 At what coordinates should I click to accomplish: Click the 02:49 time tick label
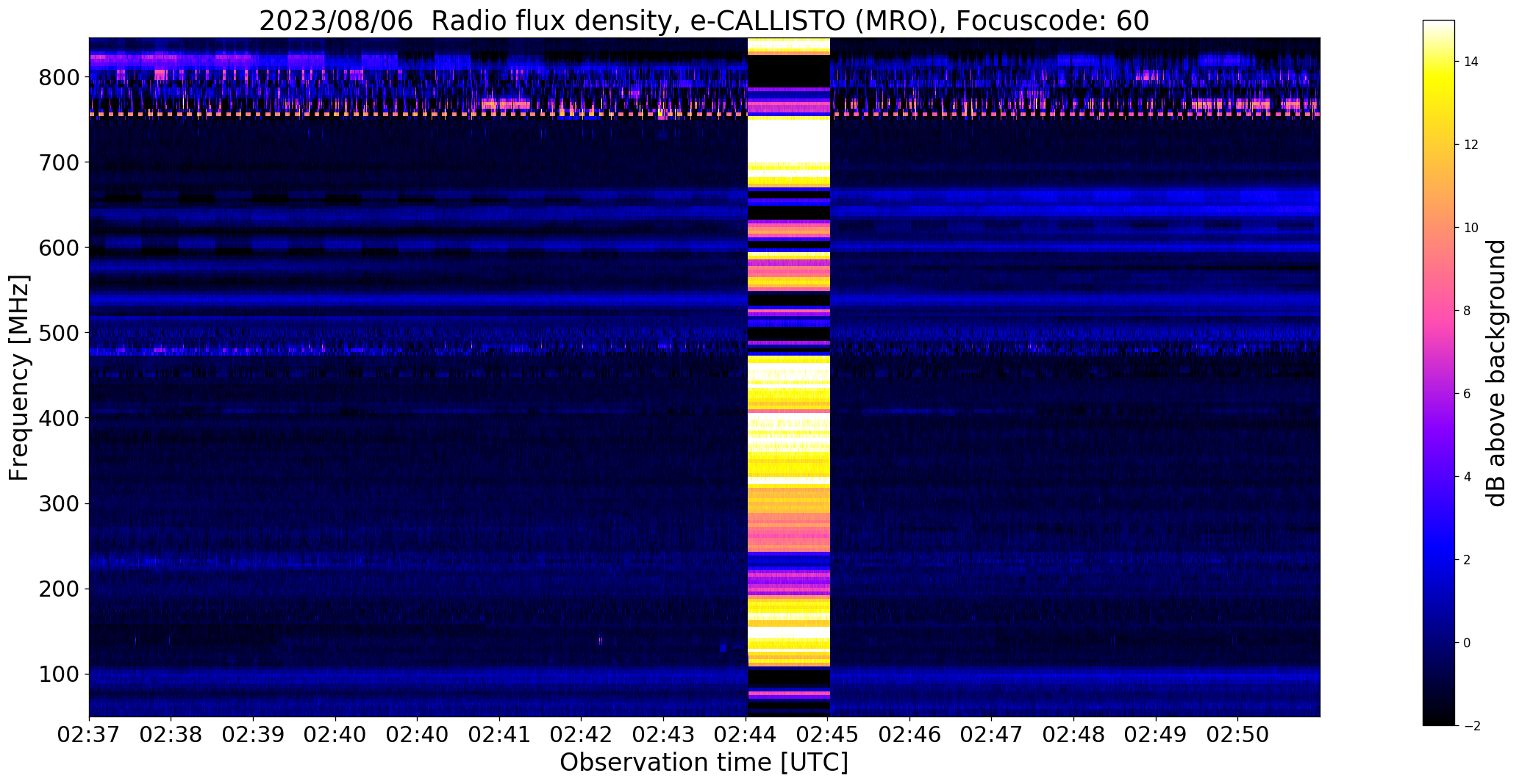pos(1157,735)
